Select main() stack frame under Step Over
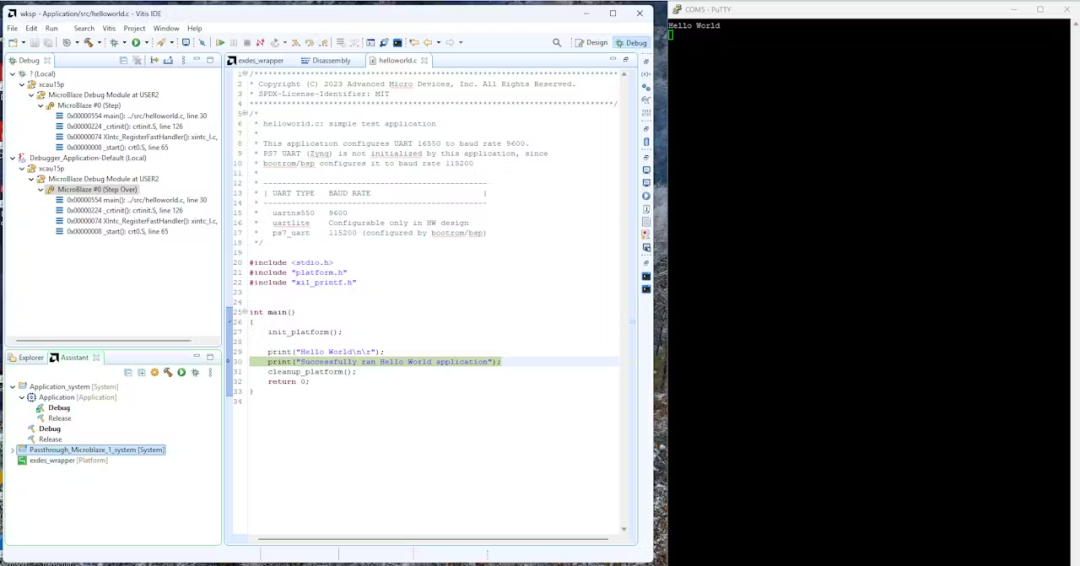Screen dimensions: 1080x566 pos(136,200)
